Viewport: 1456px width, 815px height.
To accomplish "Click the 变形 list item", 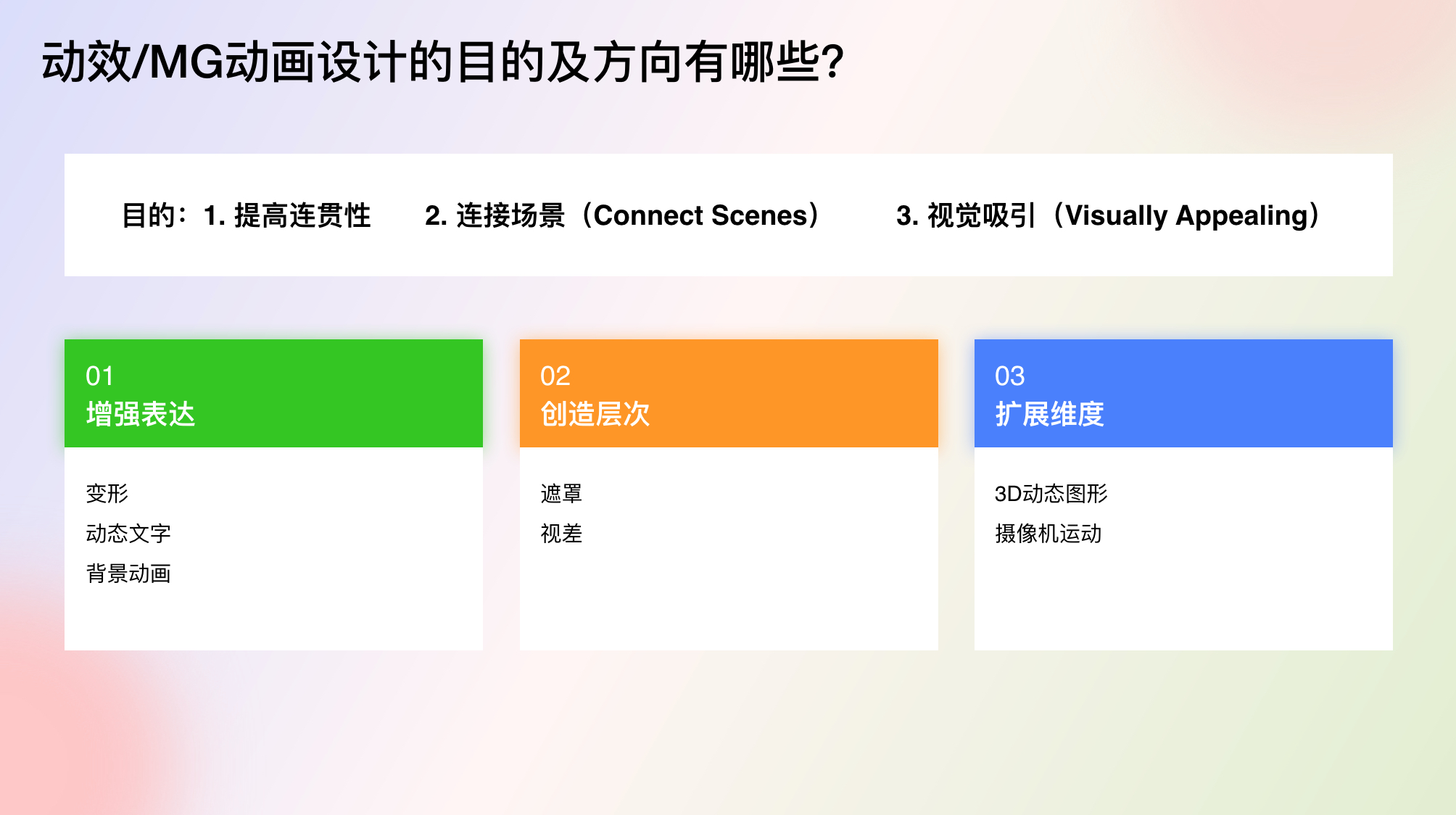I will click(107, 494).
